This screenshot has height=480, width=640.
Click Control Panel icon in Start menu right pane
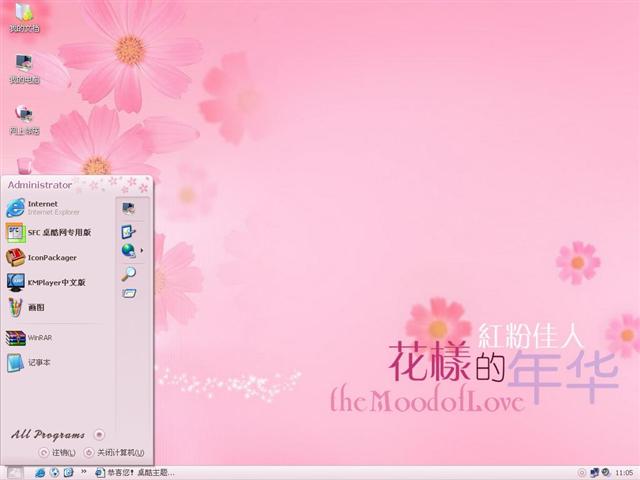[128, 232]
